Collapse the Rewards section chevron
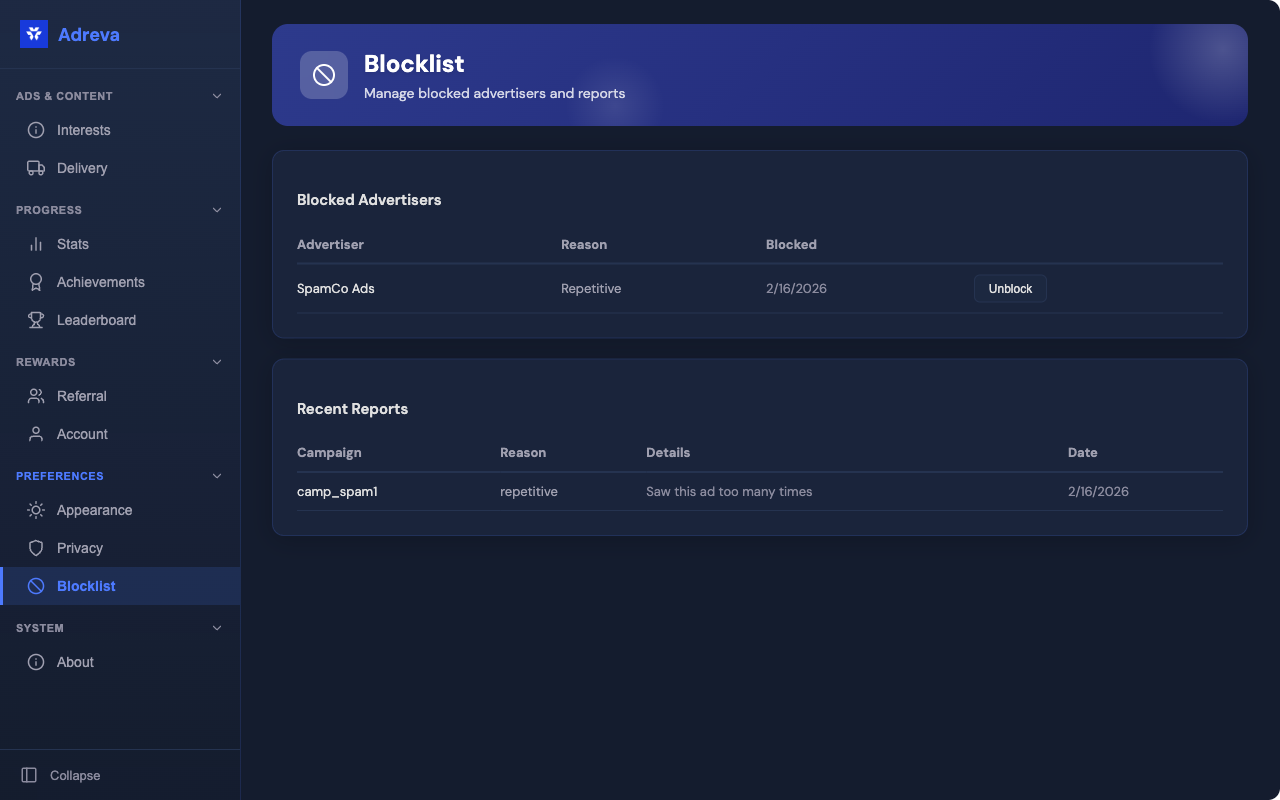 [217, 362]
